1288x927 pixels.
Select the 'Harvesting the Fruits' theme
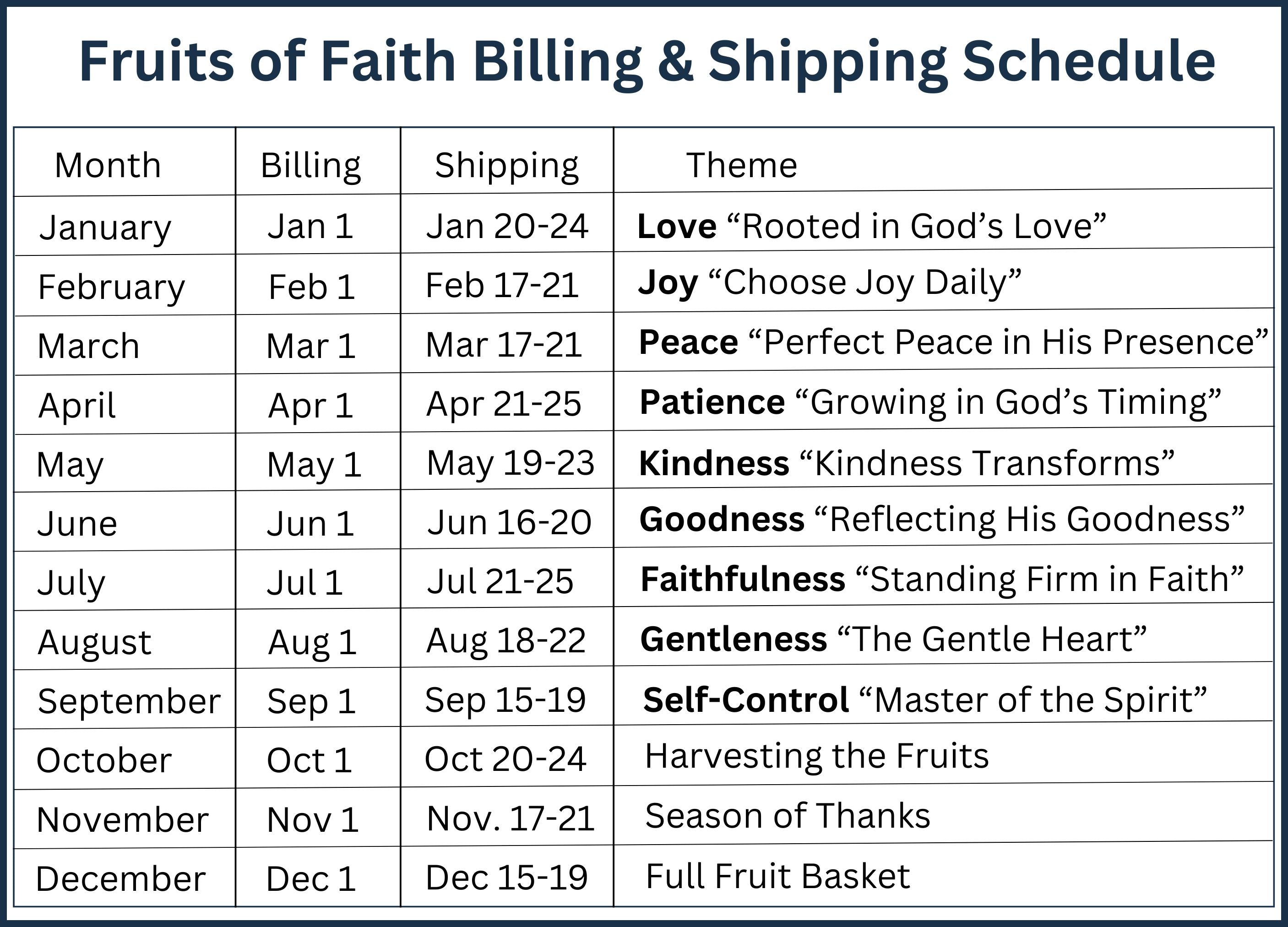pos(817,756)
